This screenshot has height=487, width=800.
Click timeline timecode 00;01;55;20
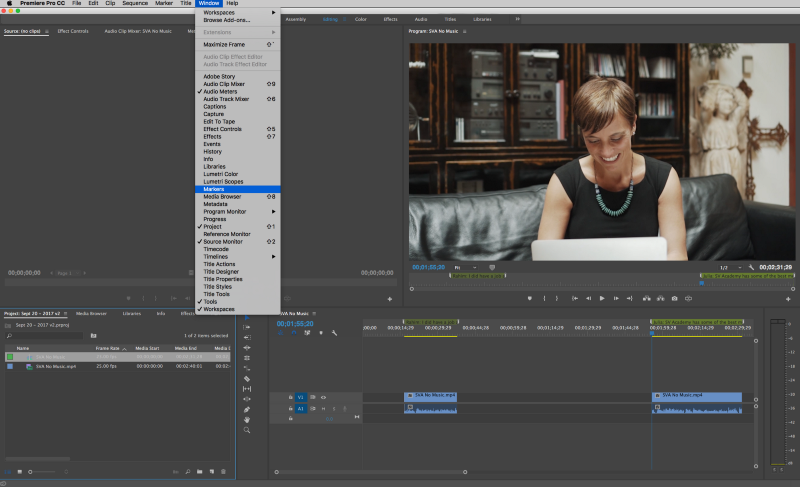pos(295,323)
